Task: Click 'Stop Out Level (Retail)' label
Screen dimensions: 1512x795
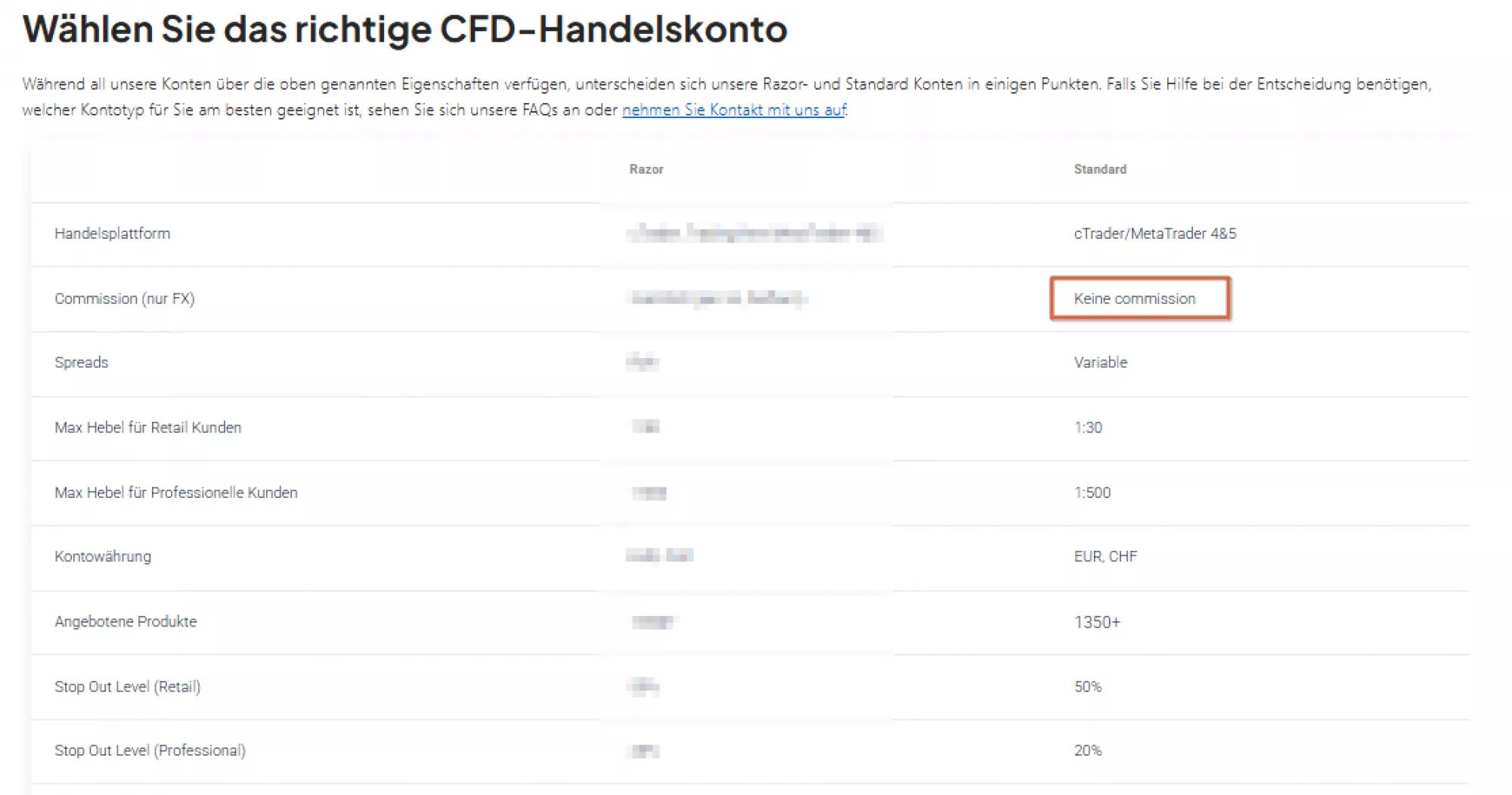Action: [x=127, y=687]
